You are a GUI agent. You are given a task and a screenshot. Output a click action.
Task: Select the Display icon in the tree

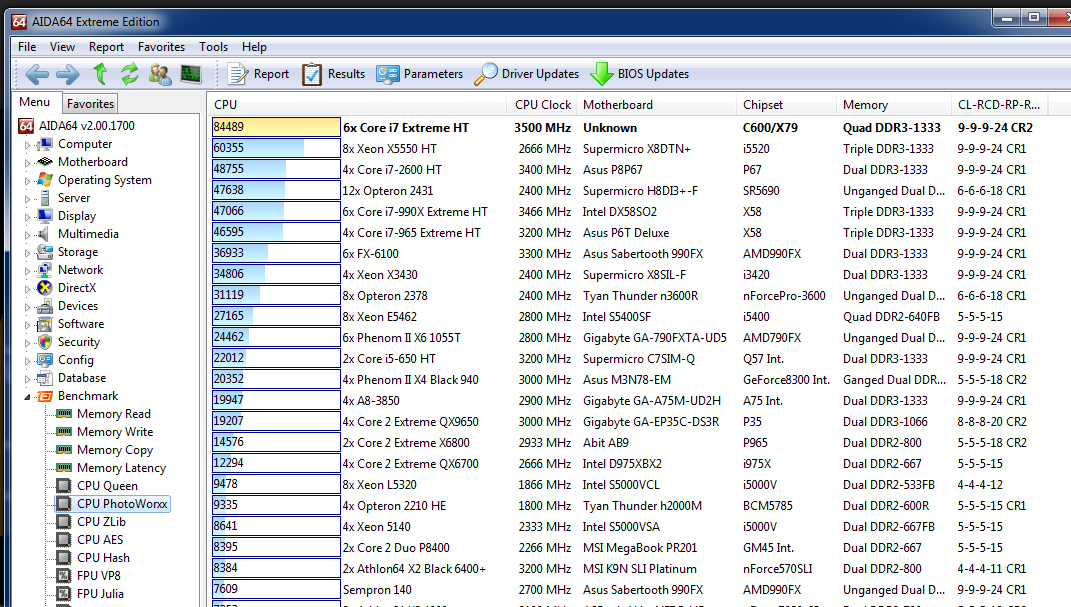click(x=45, y=216)
